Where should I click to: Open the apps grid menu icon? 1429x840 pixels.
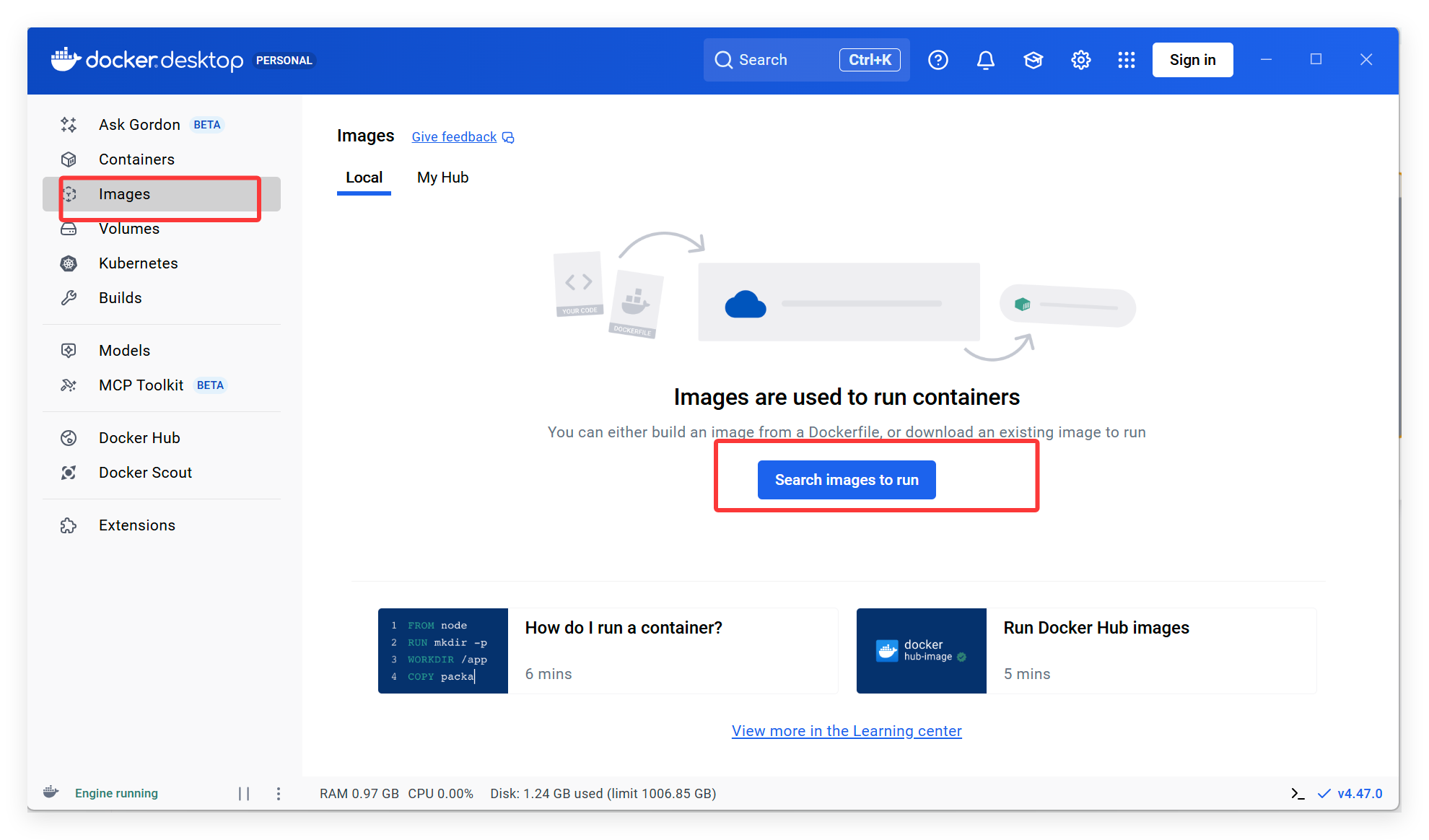click(1126, 60)
